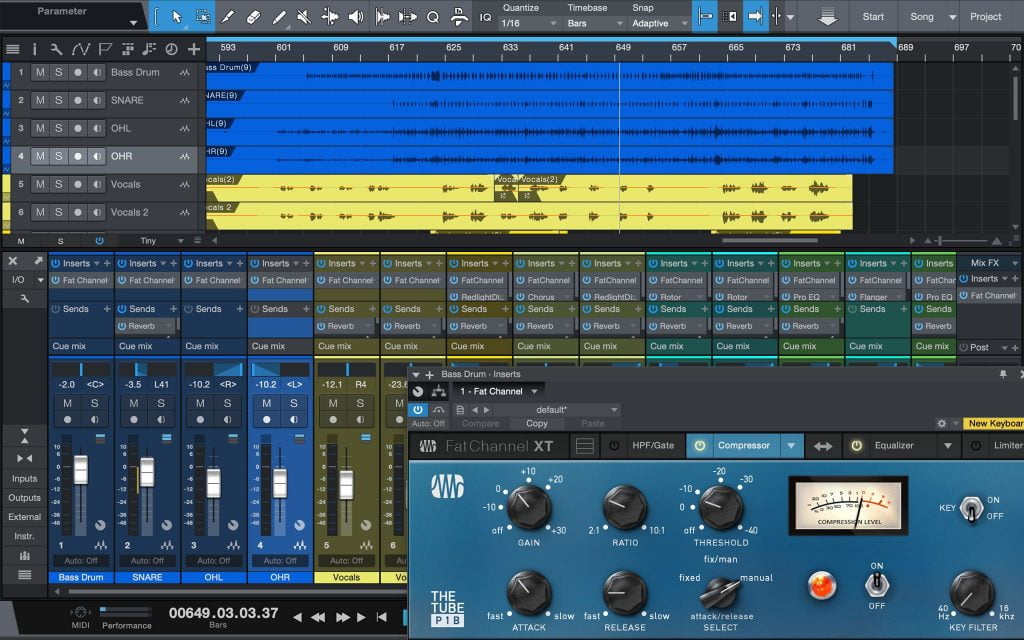
Task: Show Inputs in the mixer
Action: pos(25,479)
